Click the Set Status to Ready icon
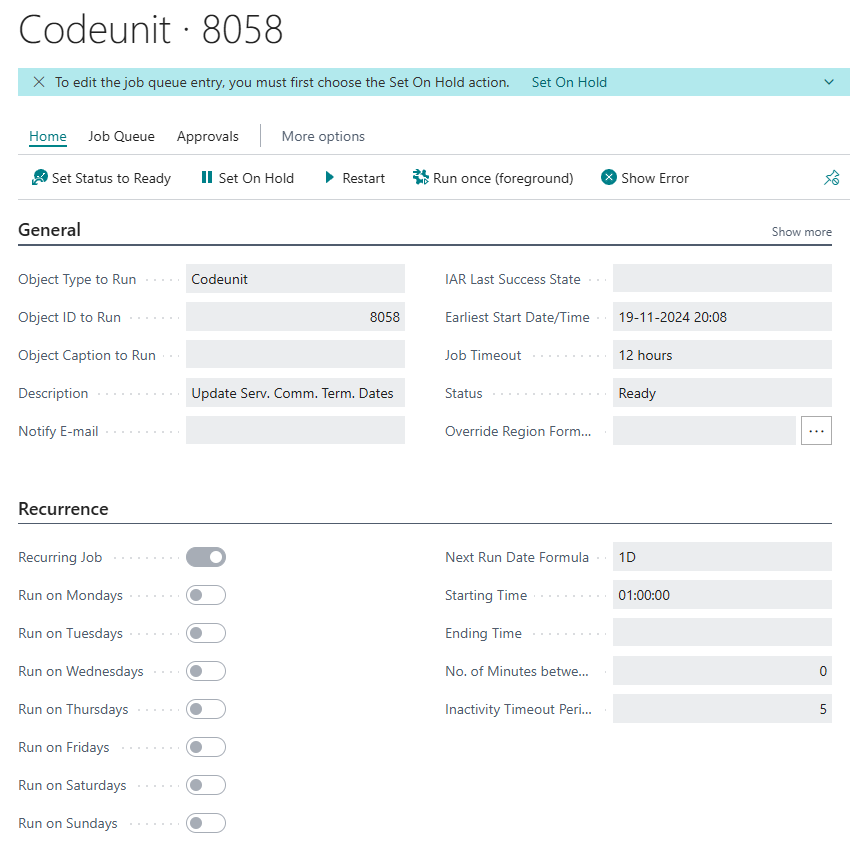This screenshot has height=857, width=854. 39,178
